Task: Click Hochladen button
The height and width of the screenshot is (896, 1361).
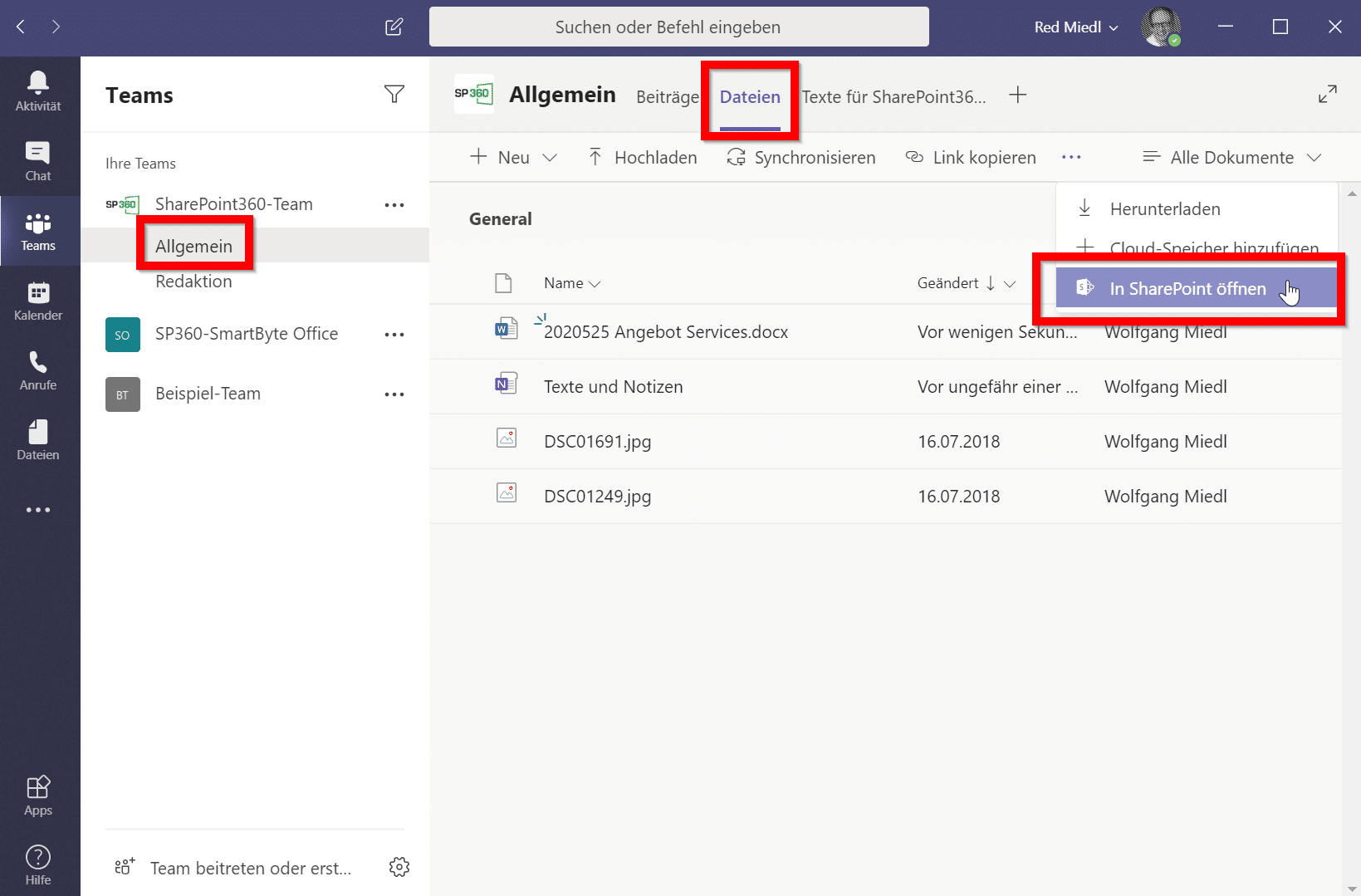Action: click(643, 157)
